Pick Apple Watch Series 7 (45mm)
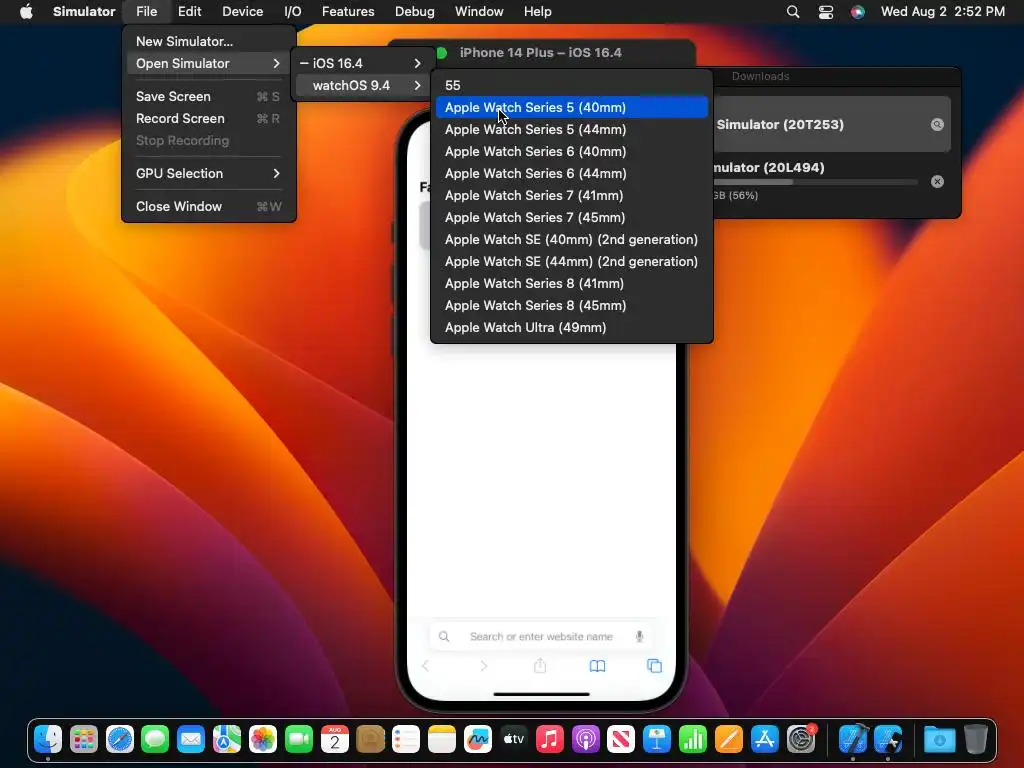The width and height of the screenshot is (1024, 768). click(x=571, y=217)
